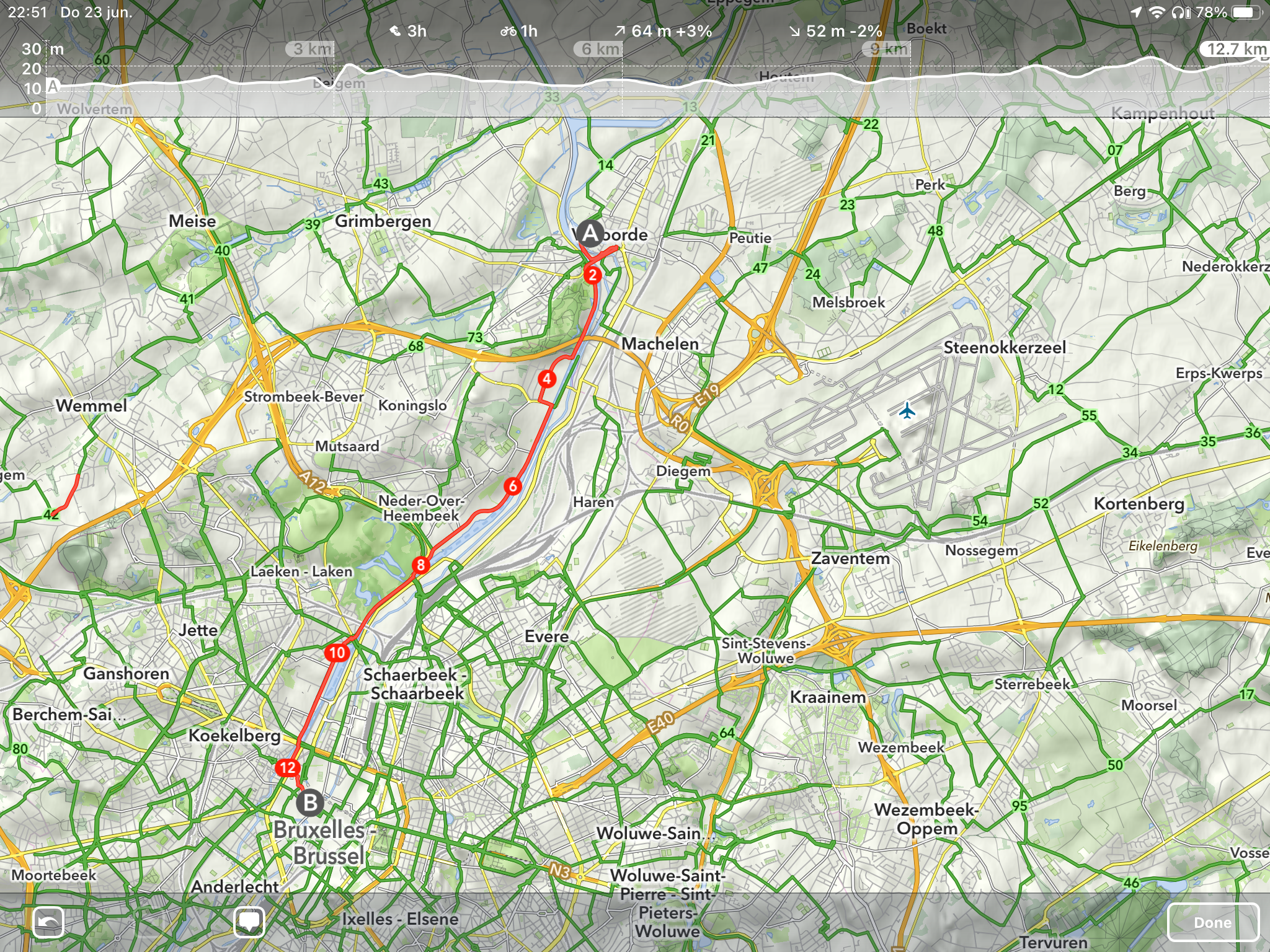Tap the cycling time 1h indicator

click(519, 31)
